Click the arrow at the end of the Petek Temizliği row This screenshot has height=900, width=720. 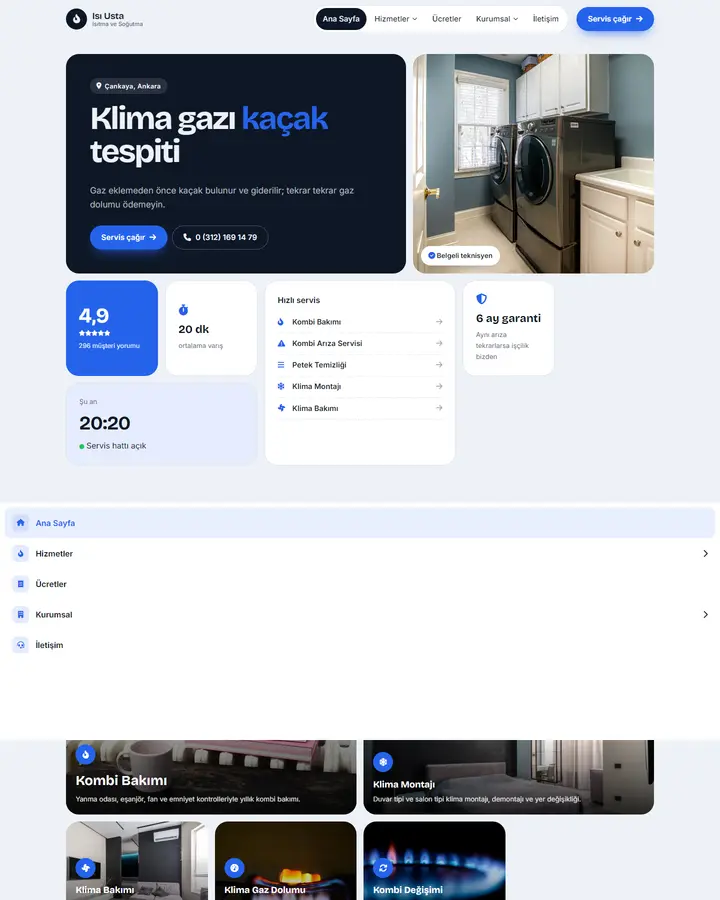[439, 365]
